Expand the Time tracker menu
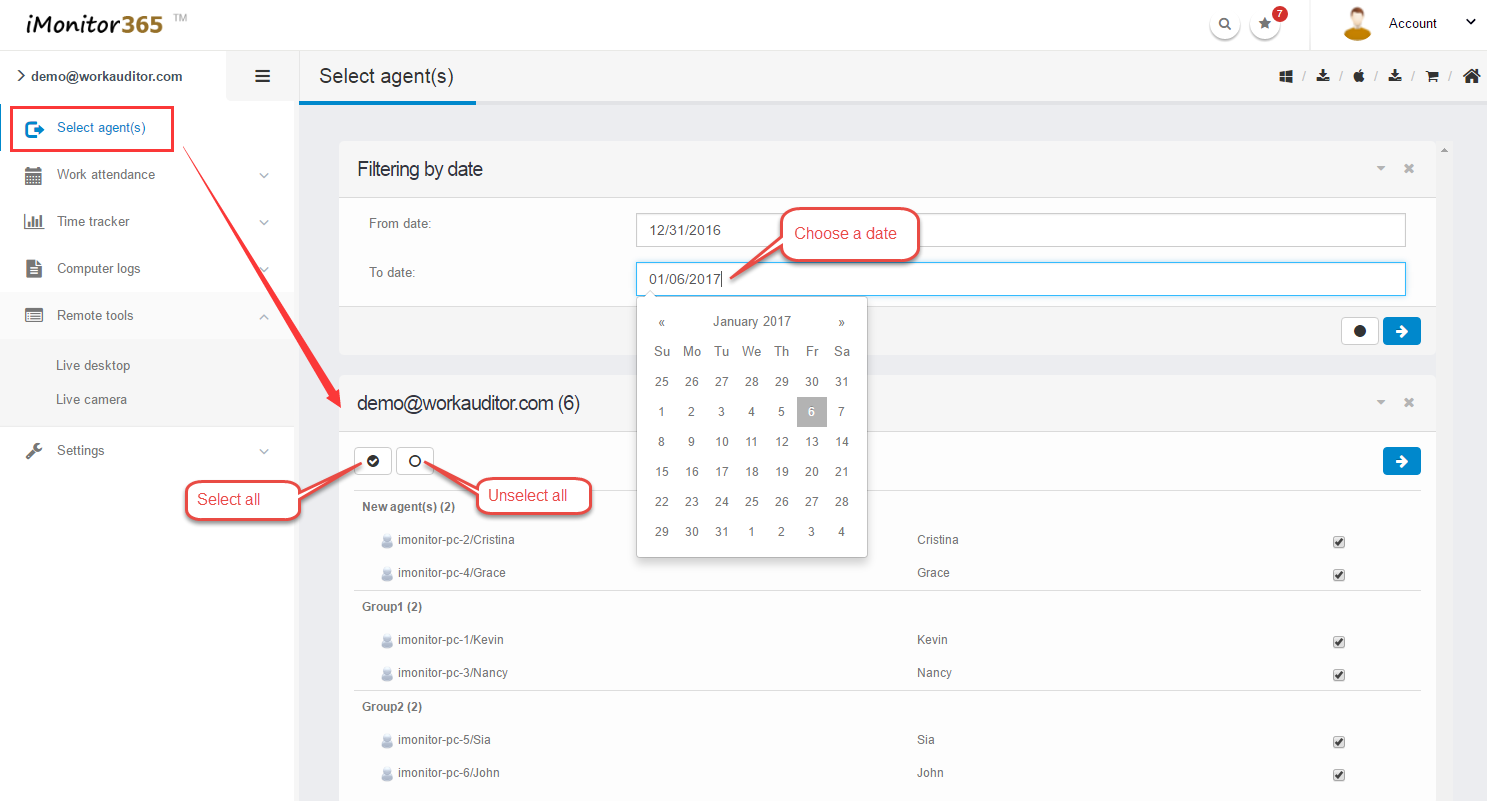 point(264,223)
